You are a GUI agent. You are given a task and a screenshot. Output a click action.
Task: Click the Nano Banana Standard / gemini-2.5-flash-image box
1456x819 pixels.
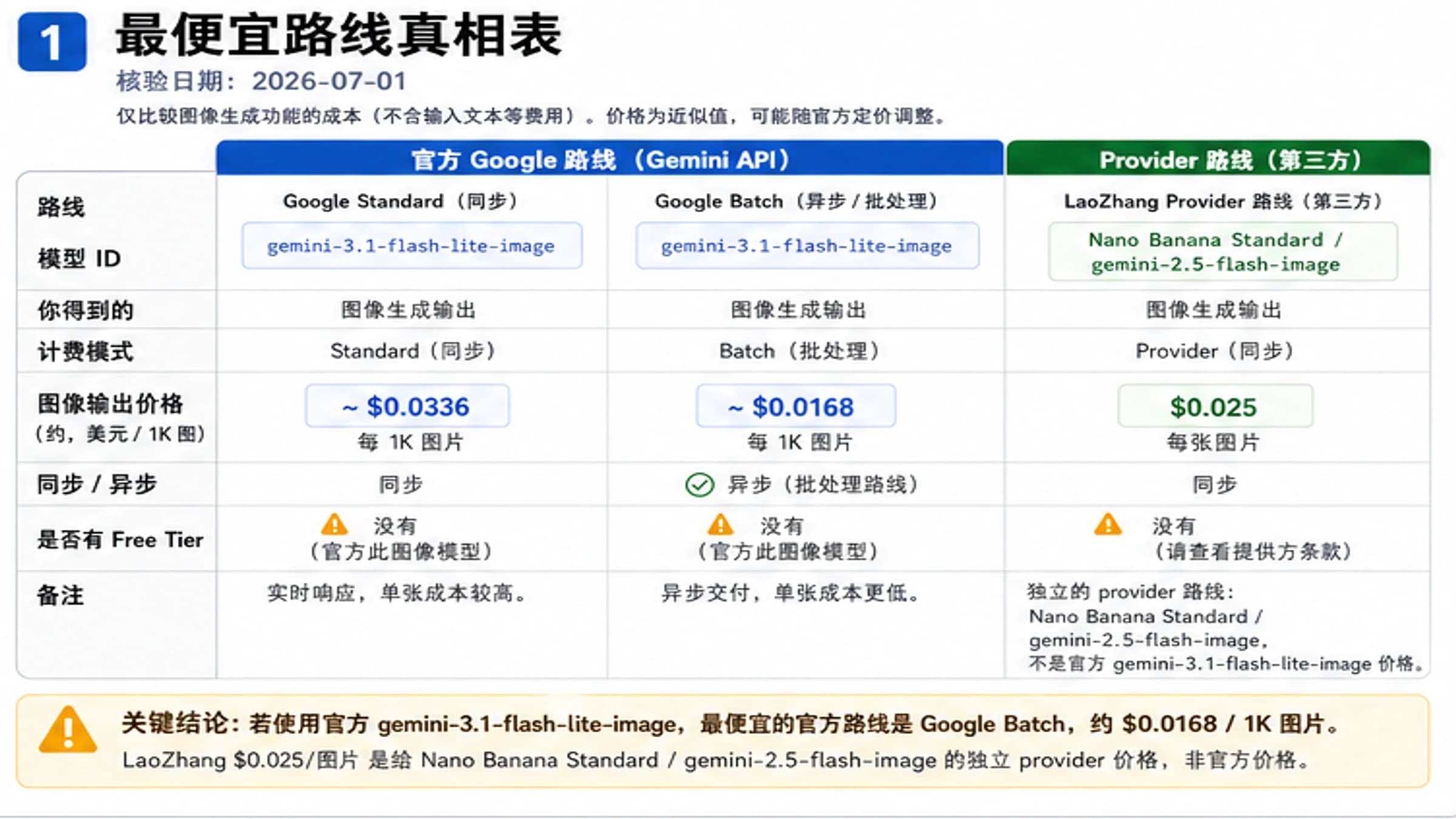tap(1223, 252)
